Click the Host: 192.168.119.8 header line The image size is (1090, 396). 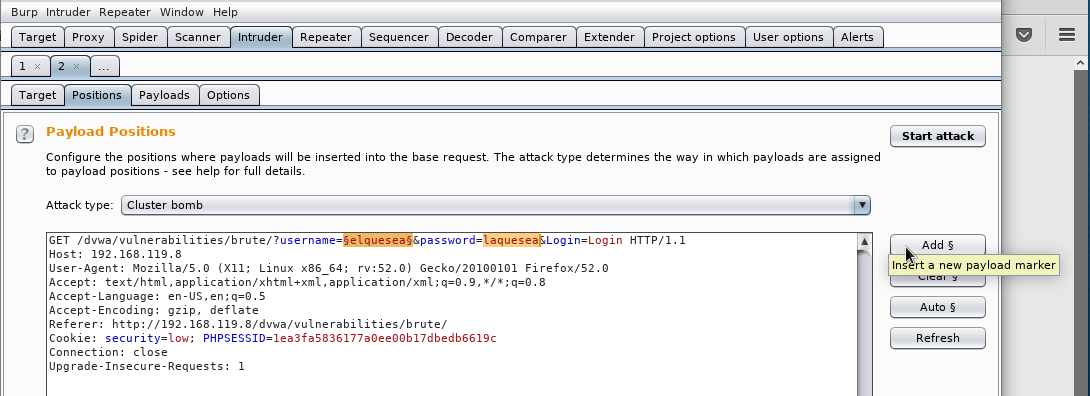(115, 254)
